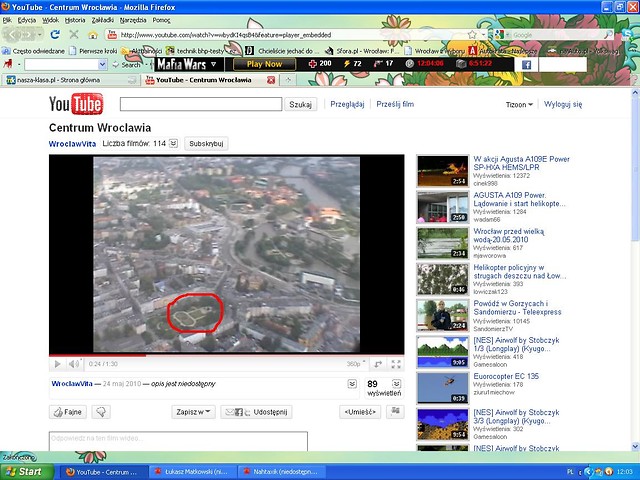Open the Zapisz w dropdown
640x480 pixels.
point(193,412)
